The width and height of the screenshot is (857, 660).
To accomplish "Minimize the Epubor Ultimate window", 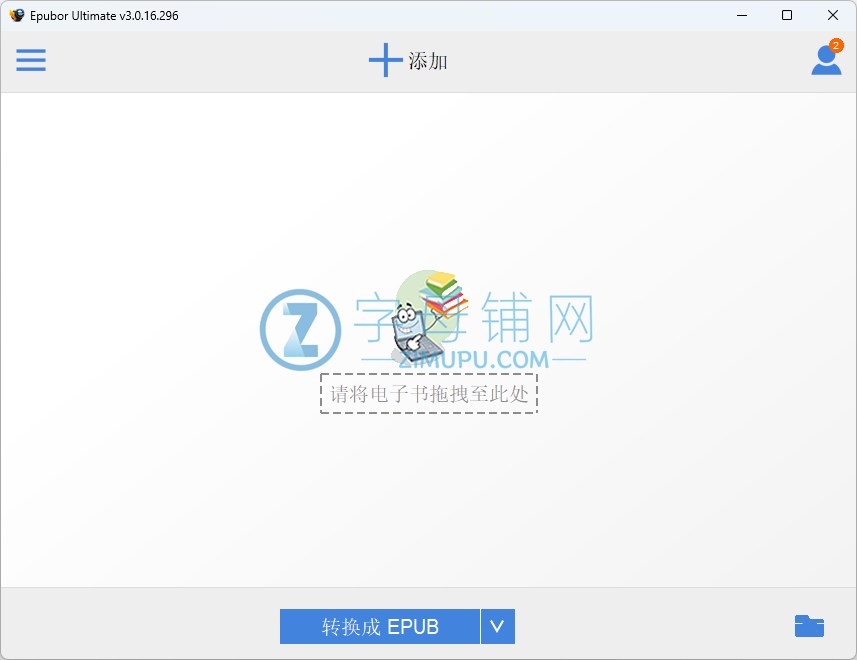I will tap(742, 15).
